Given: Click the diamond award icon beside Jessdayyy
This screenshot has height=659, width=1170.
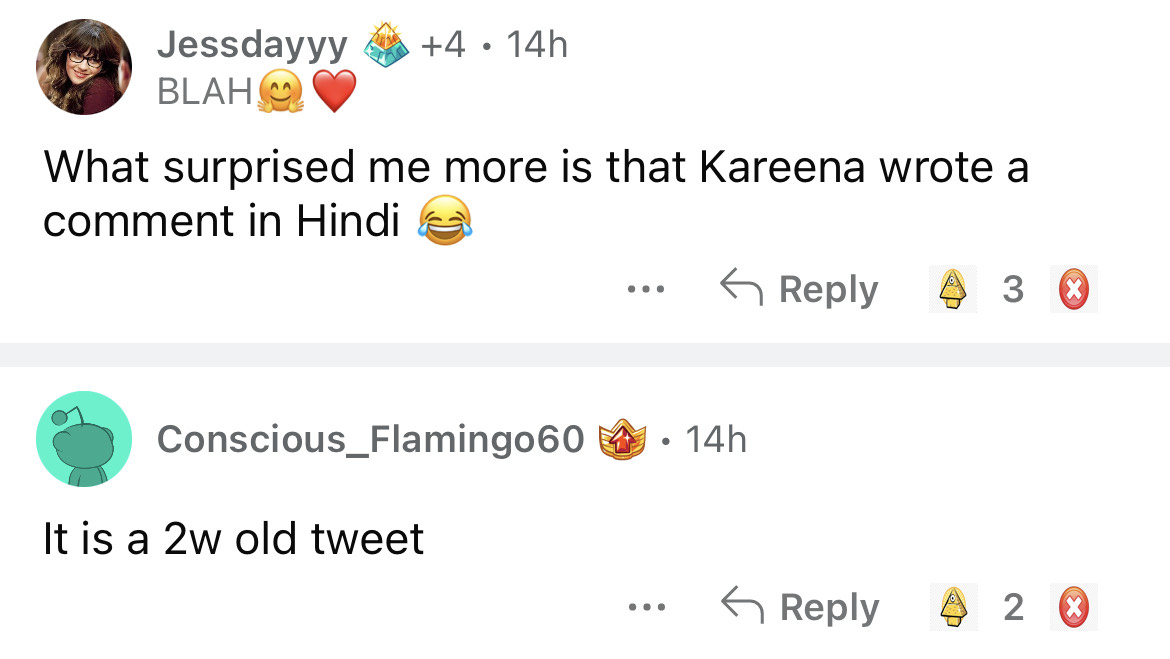Looking at the screenshot, I should click(386, 45).
